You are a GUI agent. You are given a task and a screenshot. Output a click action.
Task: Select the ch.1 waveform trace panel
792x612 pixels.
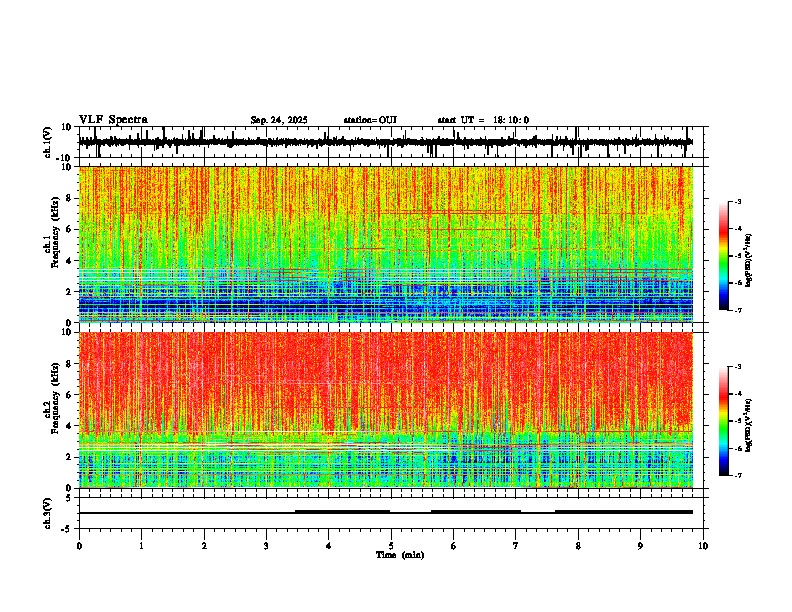coord(391,142)
